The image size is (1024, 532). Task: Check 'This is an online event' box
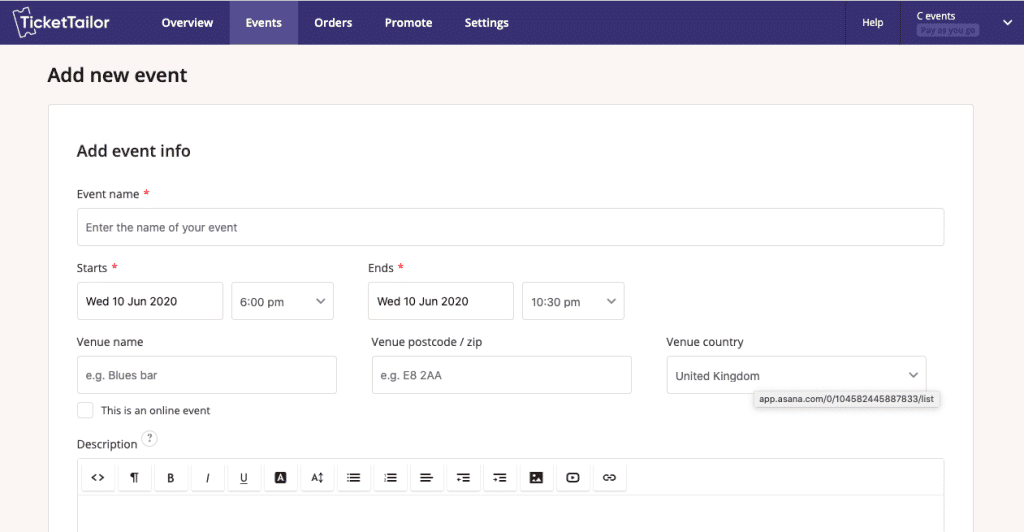coord(85,410)
